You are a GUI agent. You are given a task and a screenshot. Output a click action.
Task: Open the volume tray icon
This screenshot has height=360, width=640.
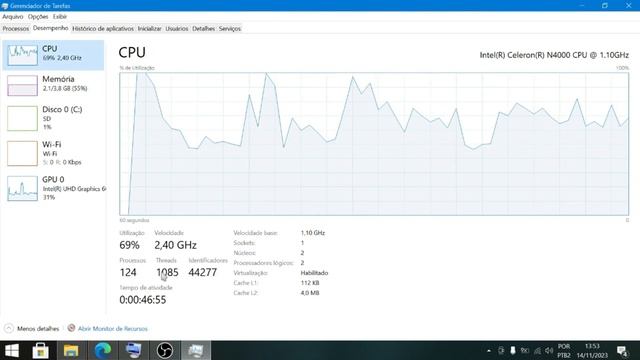[x=549, y=351]
